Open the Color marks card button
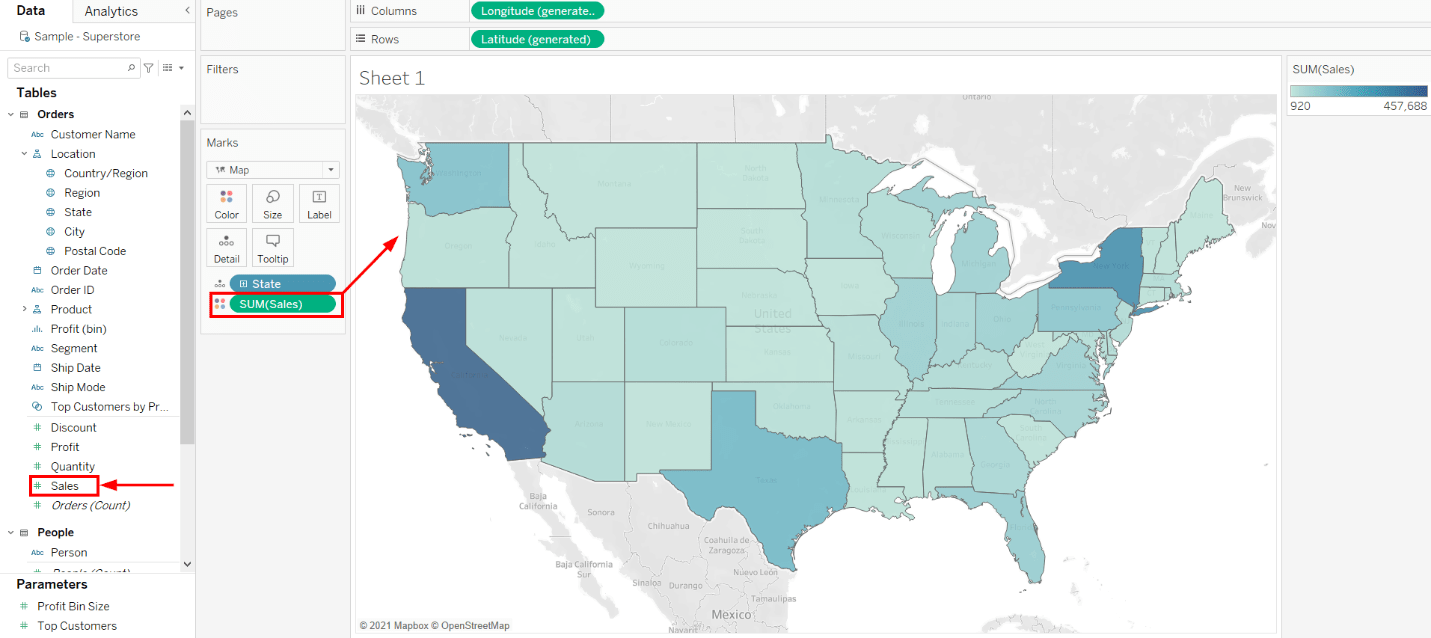1431x638 pixels. (227, 203)
